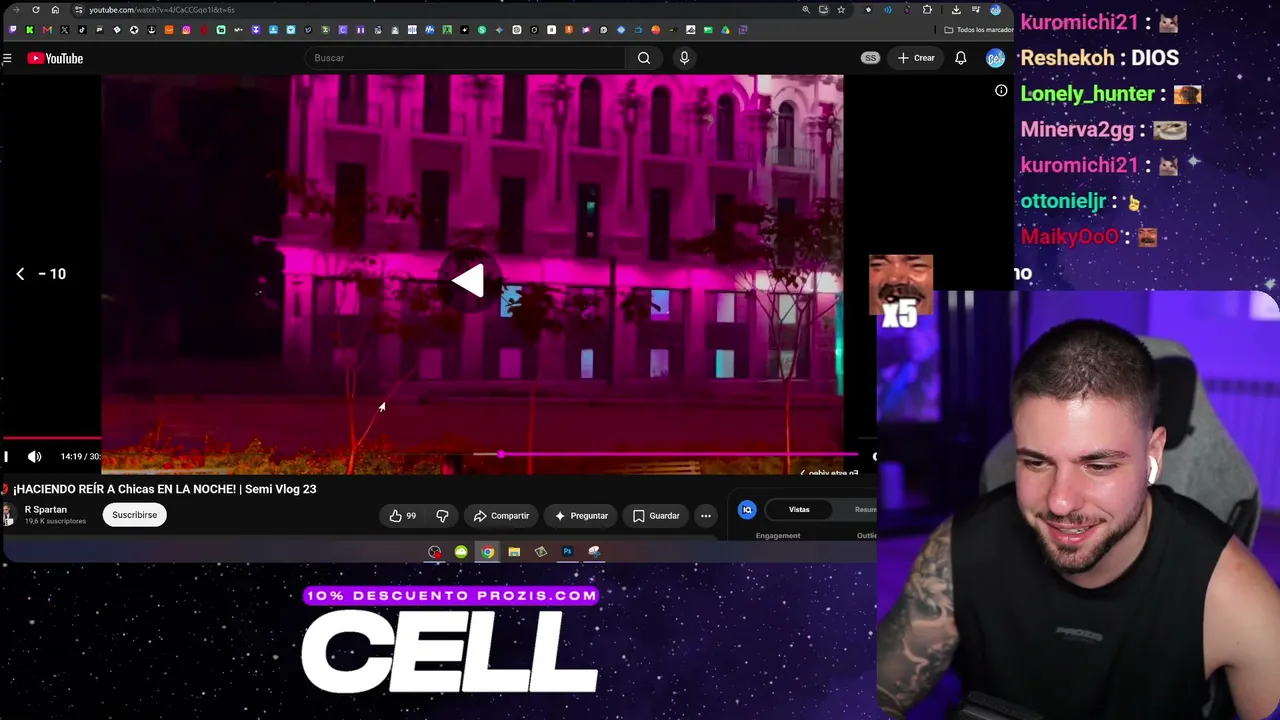Open the Chrome profile avatar
The height and width of the screenshot is (720, 1280).
point(995,10)
